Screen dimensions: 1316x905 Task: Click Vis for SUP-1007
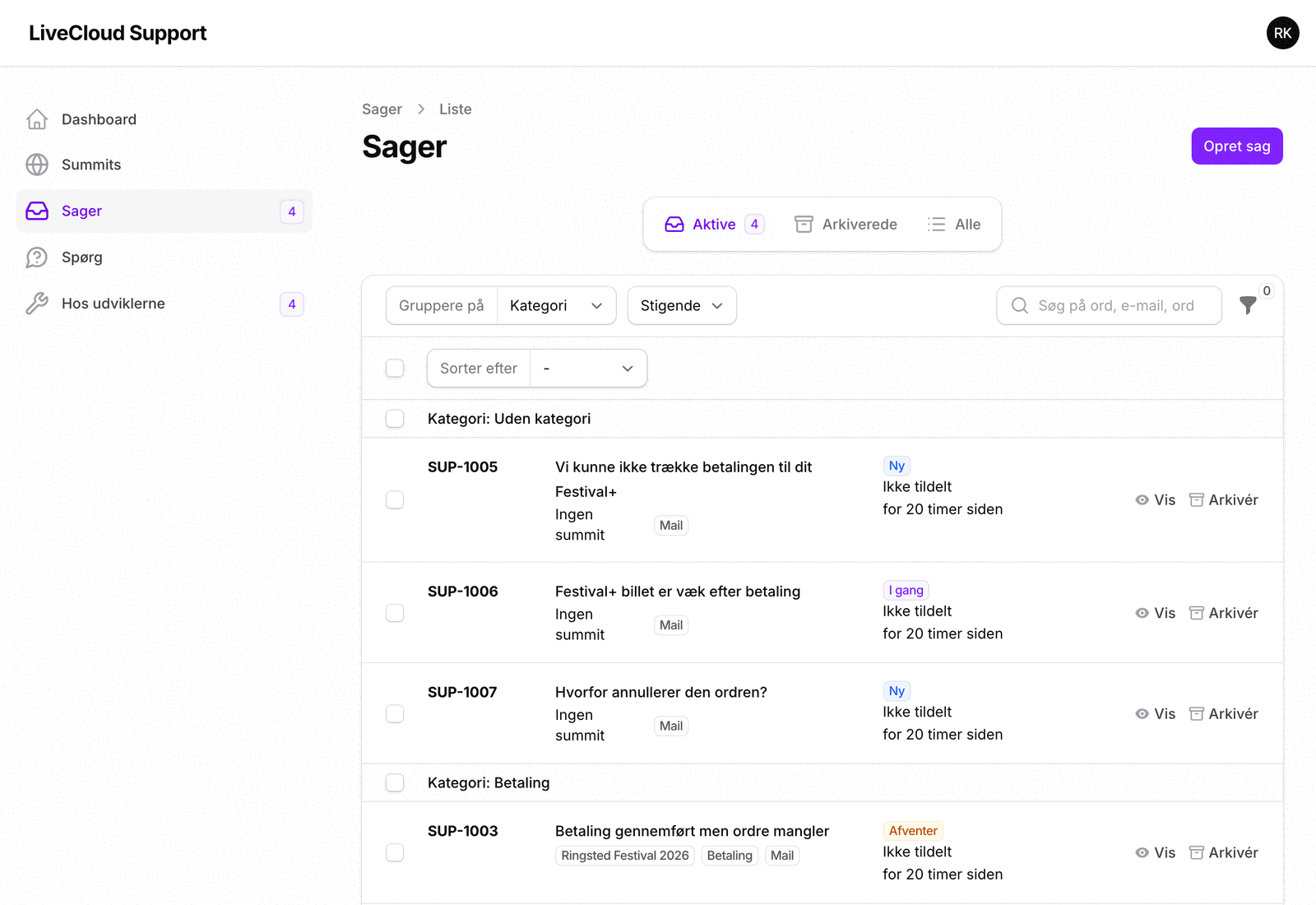(x=1156, y=714)
